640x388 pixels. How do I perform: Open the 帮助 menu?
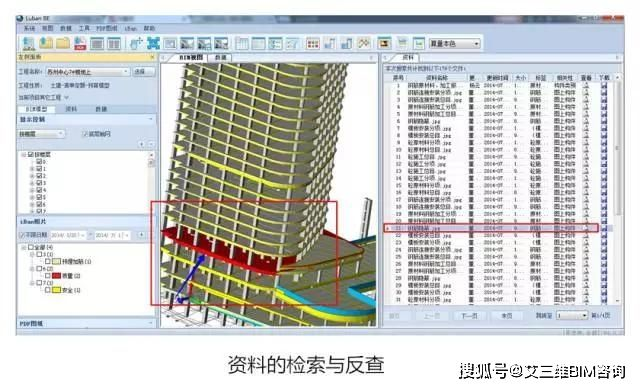[149, 28]
